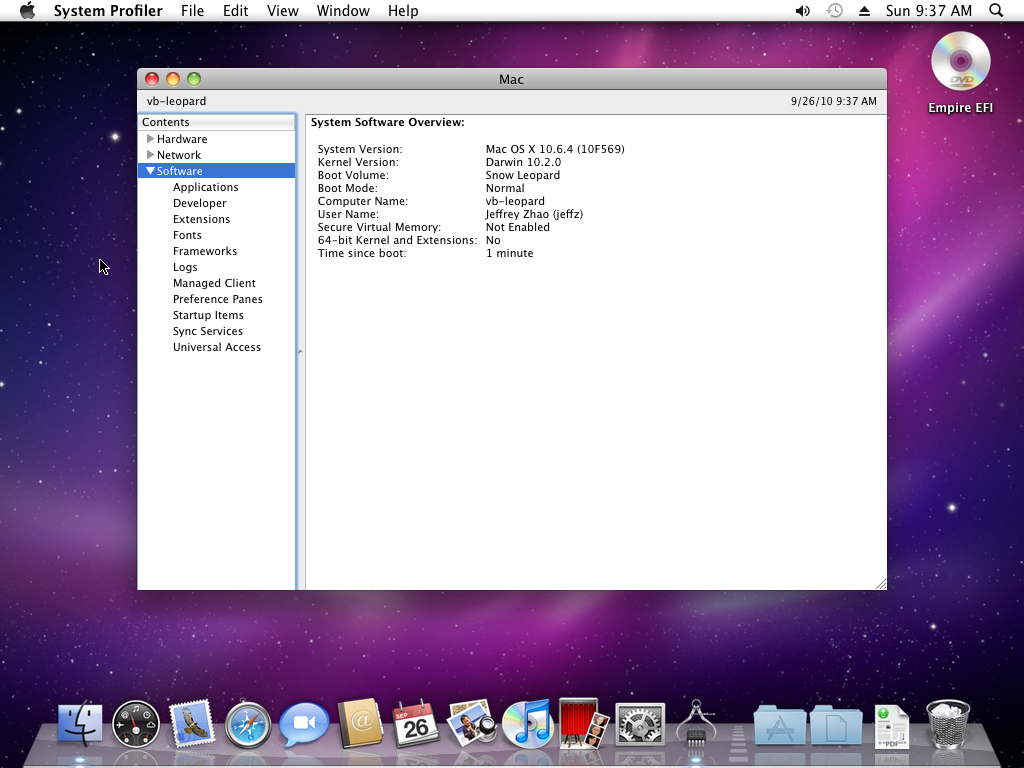Image resolution: width=1024 pixels, height=768 pixels.
Task: Open Address Book icon in the Dock
Action: coord(360,724)
